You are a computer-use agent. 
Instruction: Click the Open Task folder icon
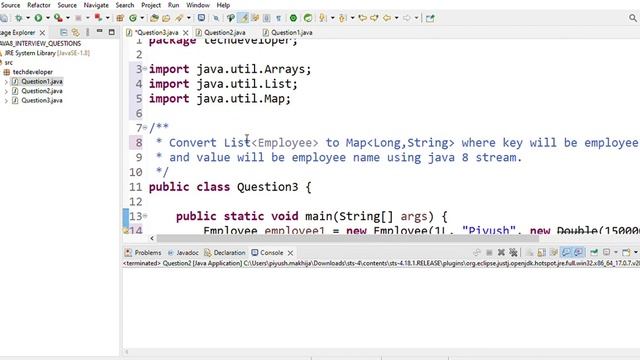pyautogui.click(x=166, y=18)
